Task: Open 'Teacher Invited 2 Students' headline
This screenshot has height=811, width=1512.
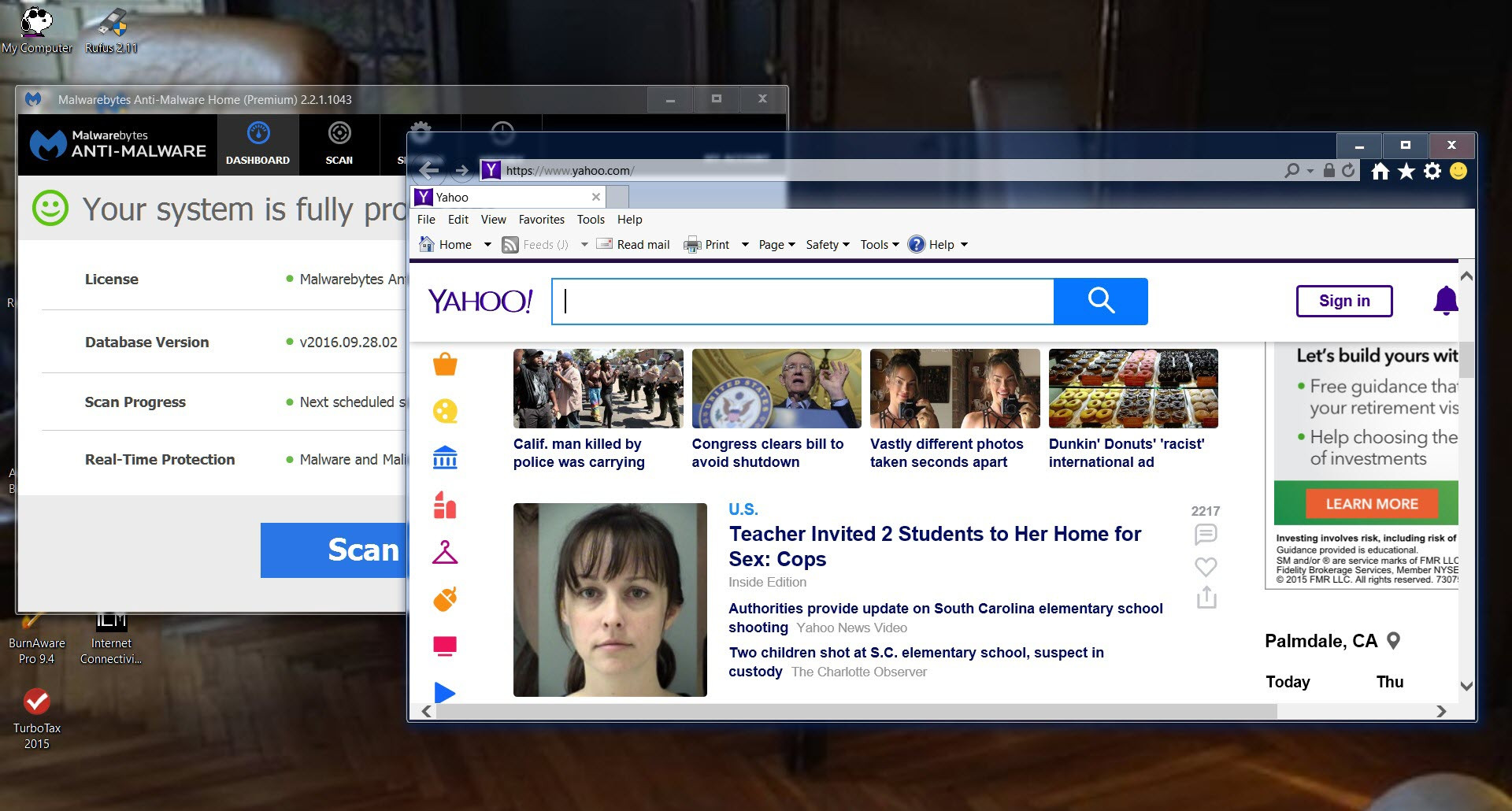Action: click(935, 546)
